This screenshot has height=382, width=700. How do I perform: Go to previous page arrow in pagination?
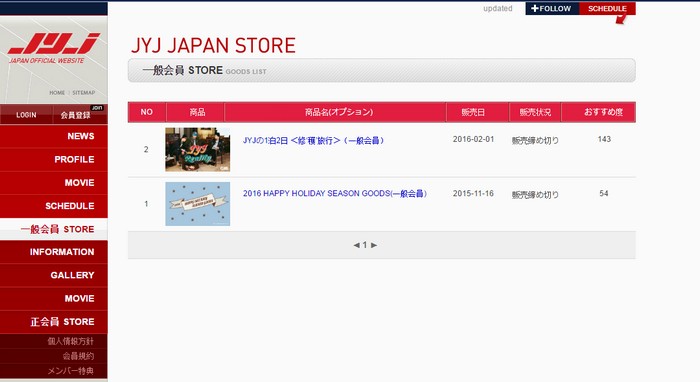[356, 245]
